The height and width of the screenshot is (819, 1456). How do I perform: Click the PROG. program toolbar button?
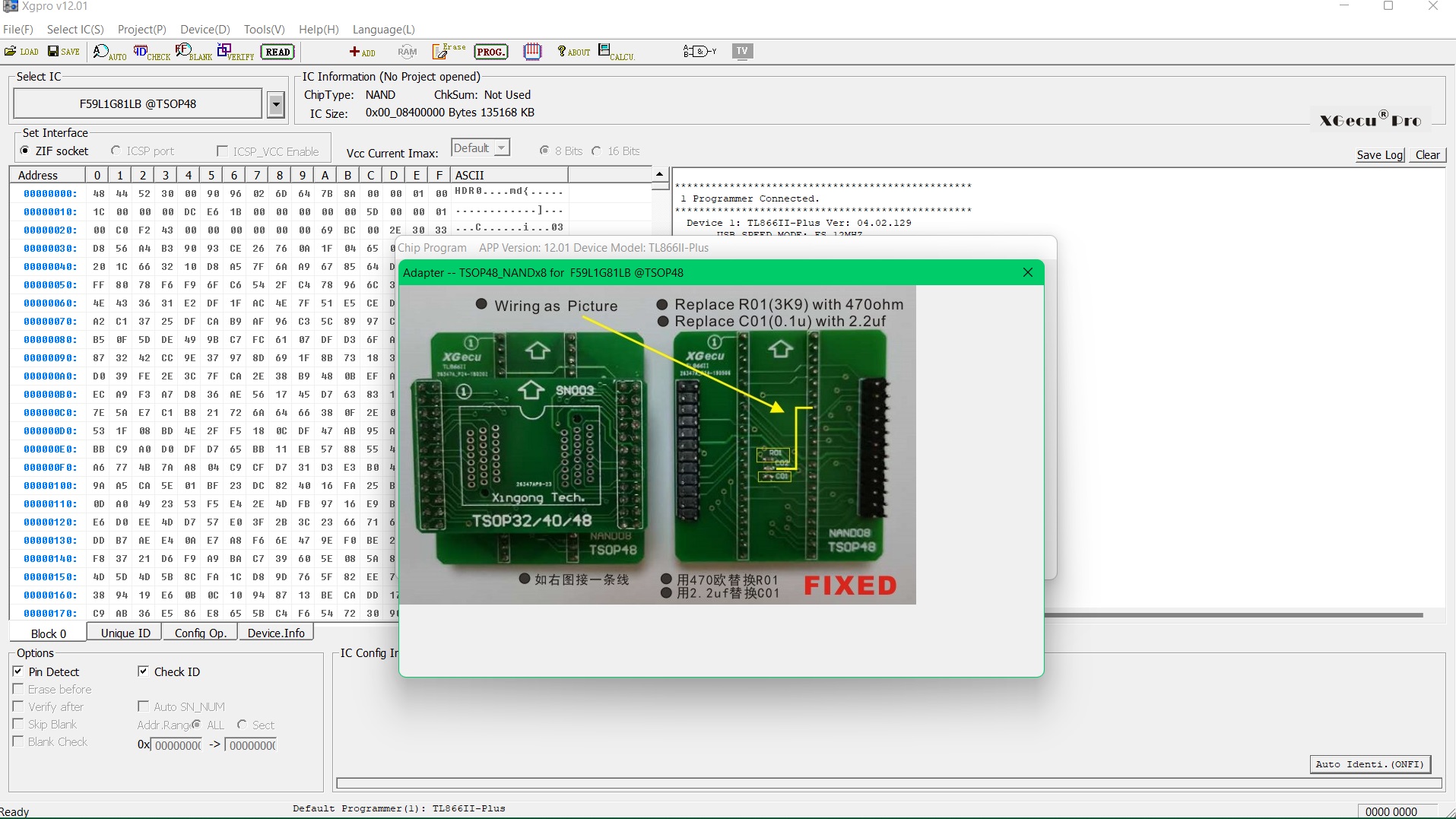pyautogui.click(x=490, y=52)
